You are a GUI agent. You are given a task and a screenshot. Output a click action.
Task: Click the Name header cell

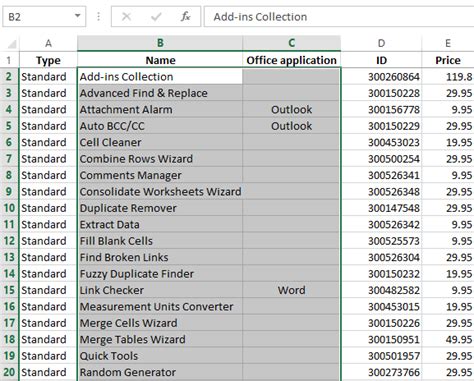pyautogui.click(x=160, y=60)
